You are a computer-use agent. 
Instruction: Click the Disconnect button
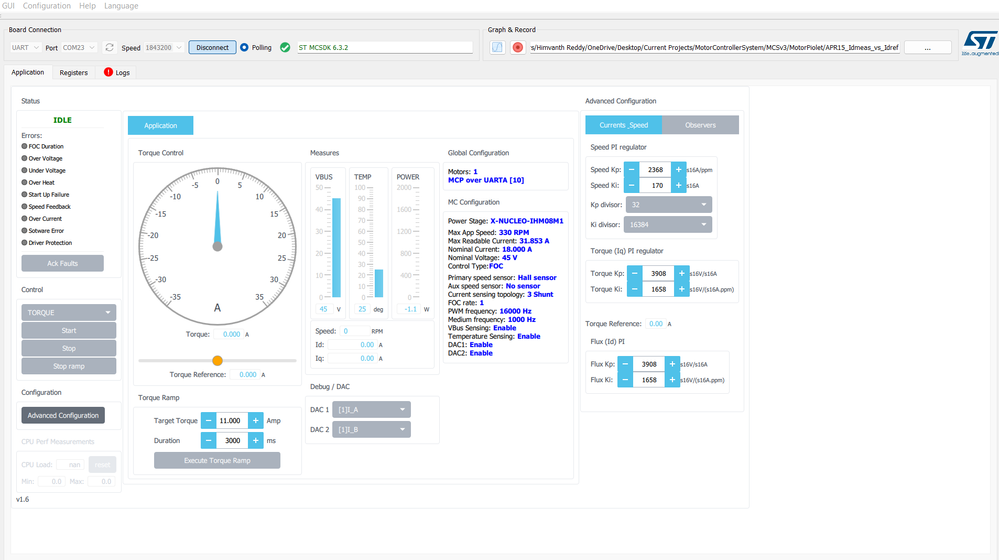(x=212, y=47)
